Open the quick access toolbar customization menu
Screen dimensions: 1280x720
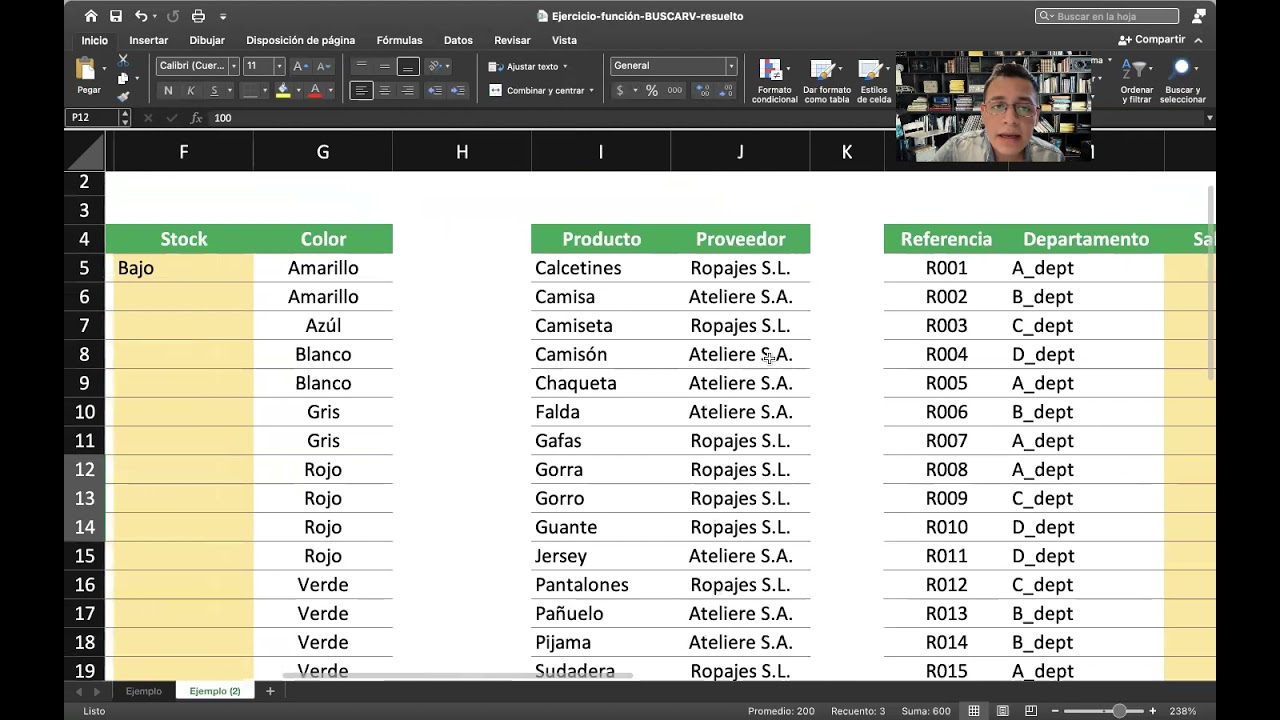tap(222, 17)
